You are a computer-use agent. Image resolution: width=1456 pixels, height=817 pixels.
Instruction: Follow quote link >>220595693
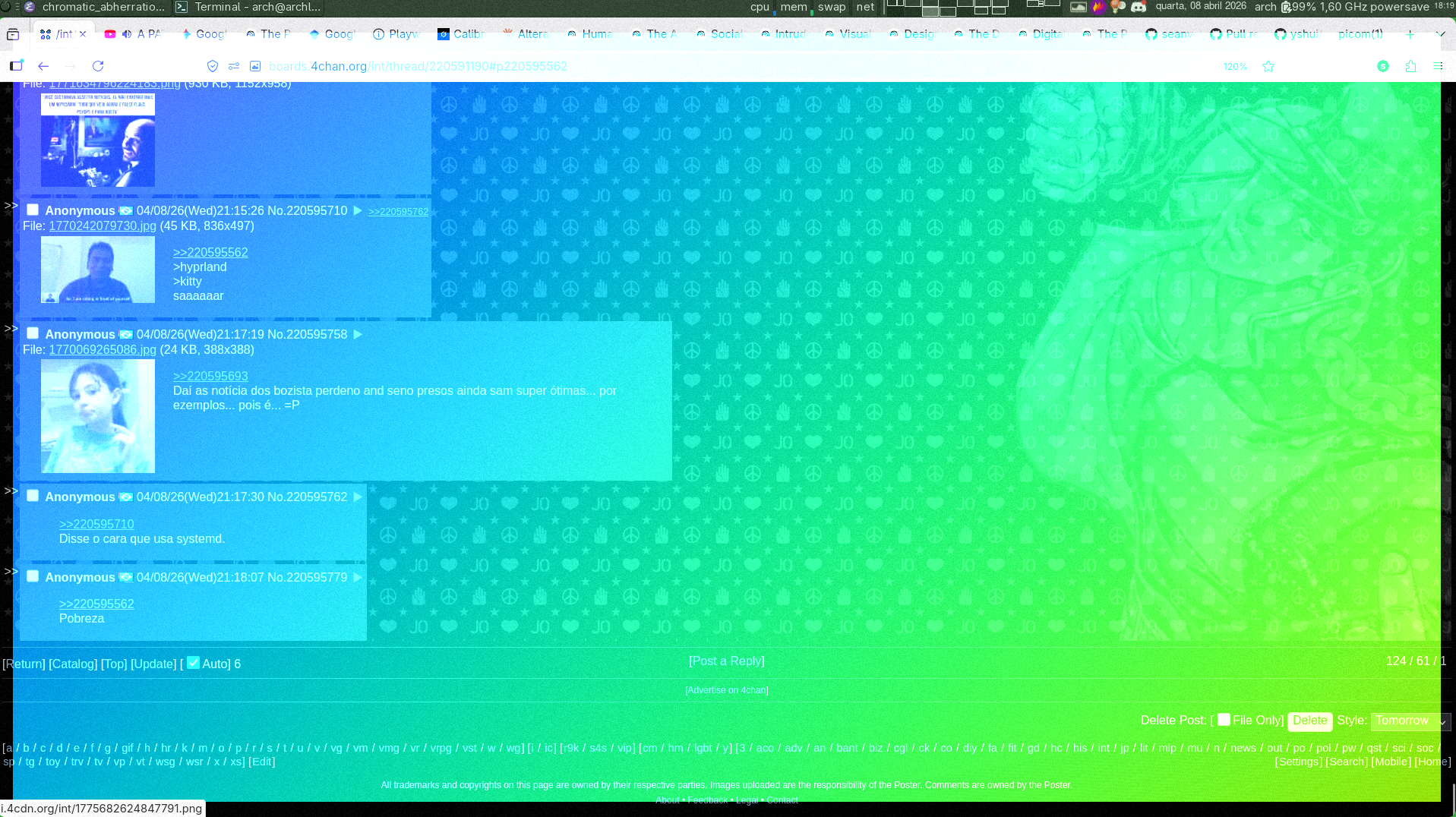click(x=210, y=377)
